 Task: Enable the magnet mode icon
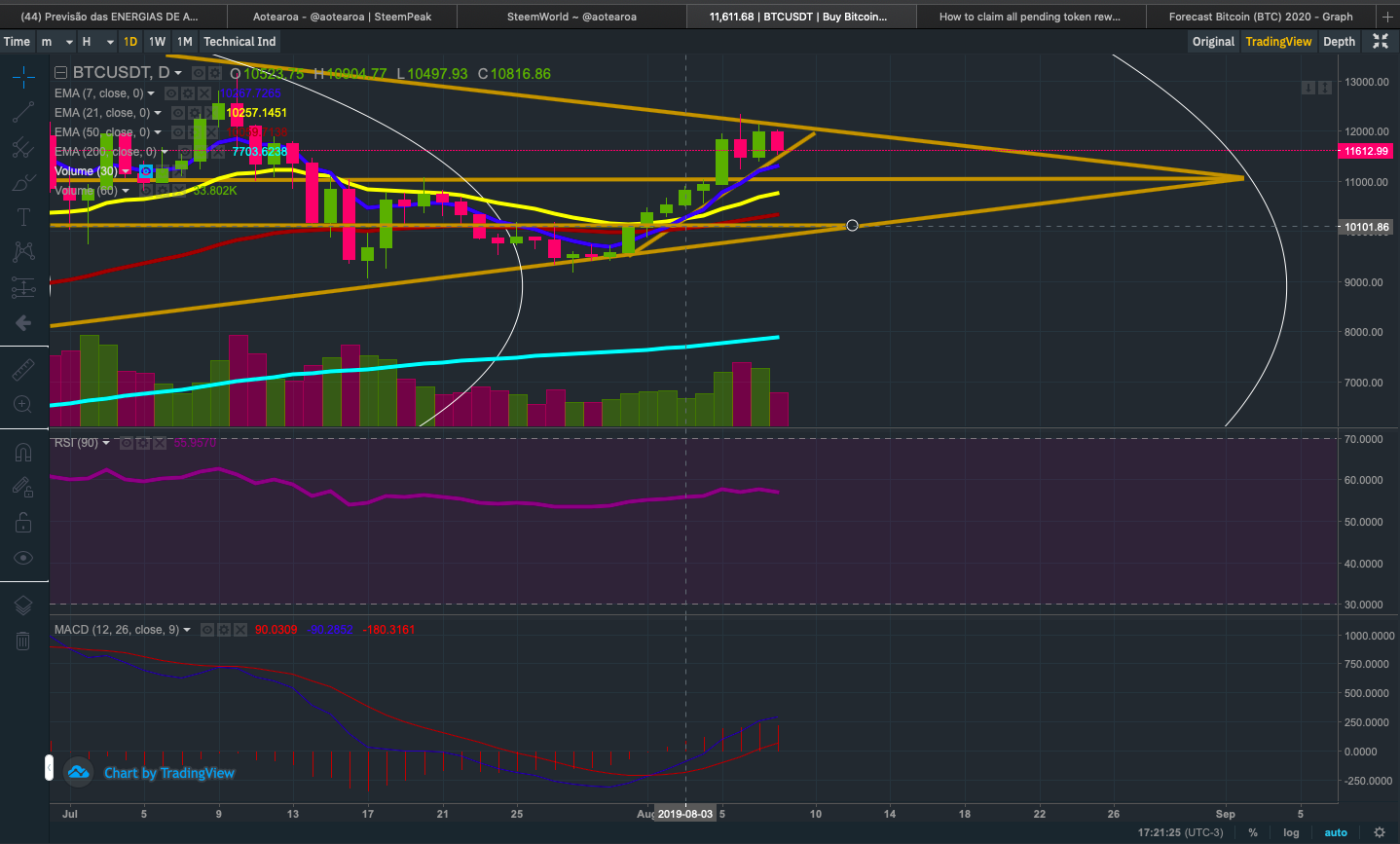click(x=23, y=453)
